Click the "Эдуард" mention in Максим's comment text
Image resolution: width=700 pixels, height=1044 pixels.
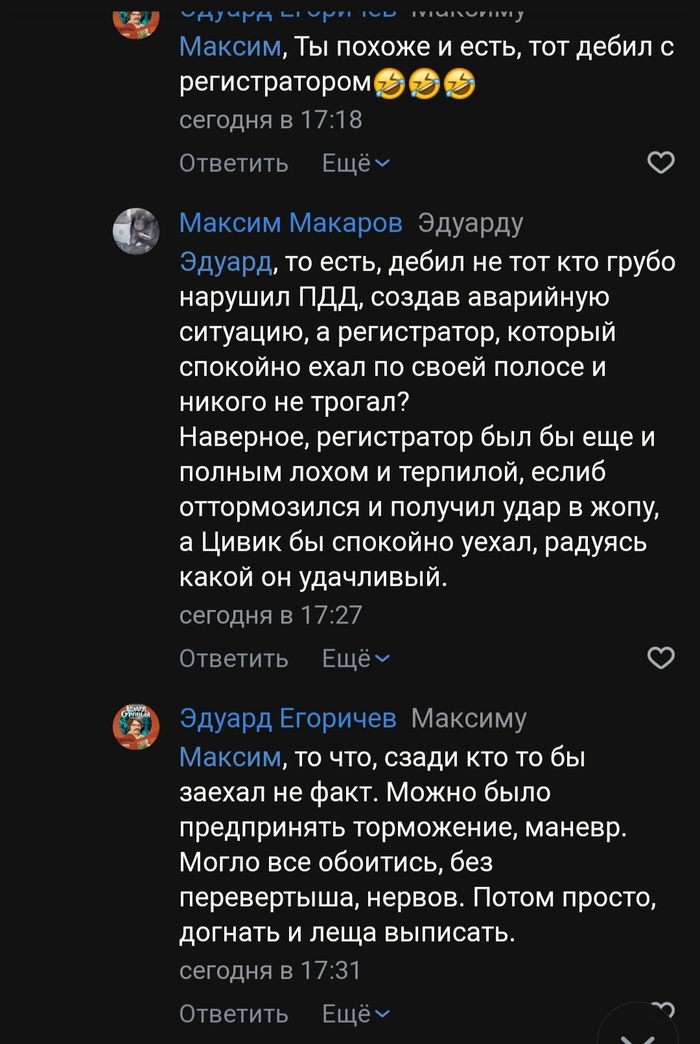225,263
